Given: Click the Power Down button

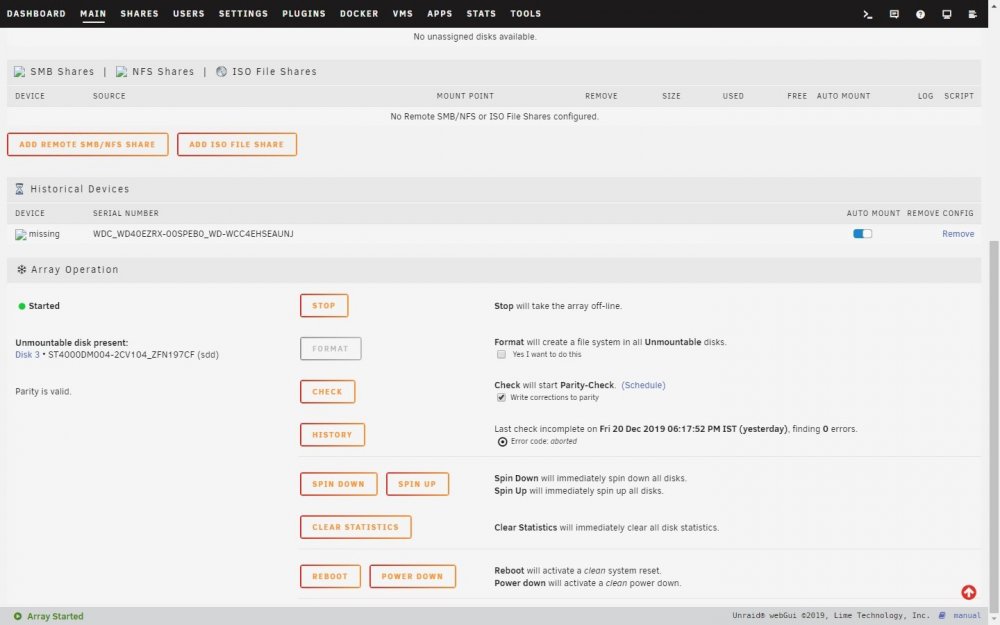Looking at the screenshot, I should [x=413, y=577].
